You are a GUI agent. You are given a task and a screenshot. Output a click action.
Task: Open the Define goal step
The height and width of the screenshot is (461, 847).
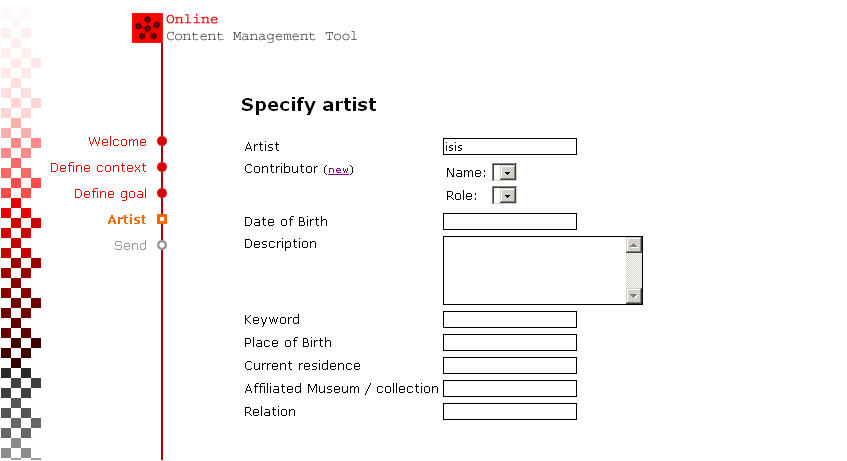coord(110,193)
